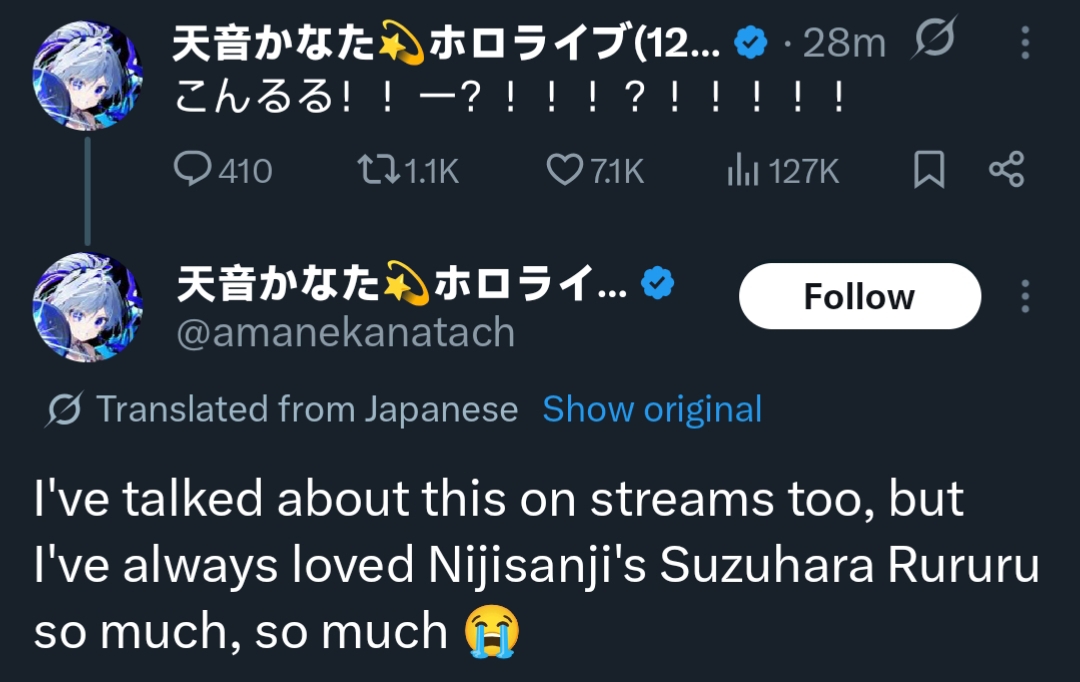Screen dimensions: 1080x682
Task: Repost the first tweet
Action: click(377, 170)
